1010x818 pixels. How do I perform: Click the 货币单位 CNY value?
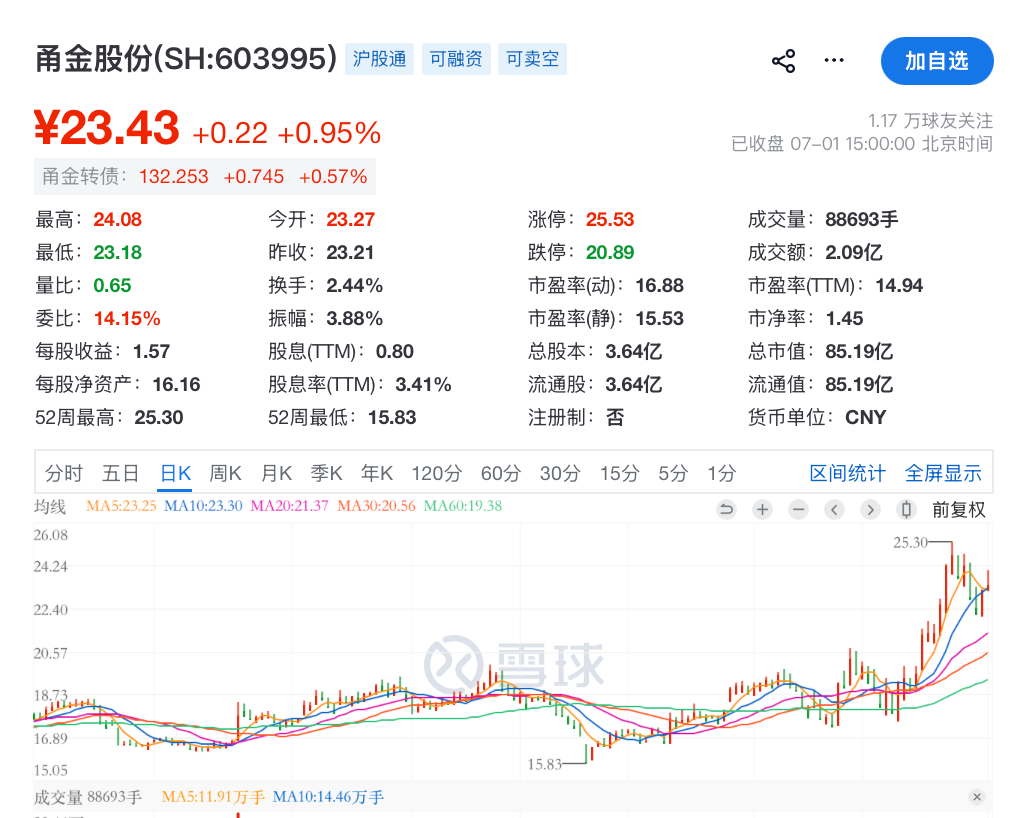click(x=866, y=417)
